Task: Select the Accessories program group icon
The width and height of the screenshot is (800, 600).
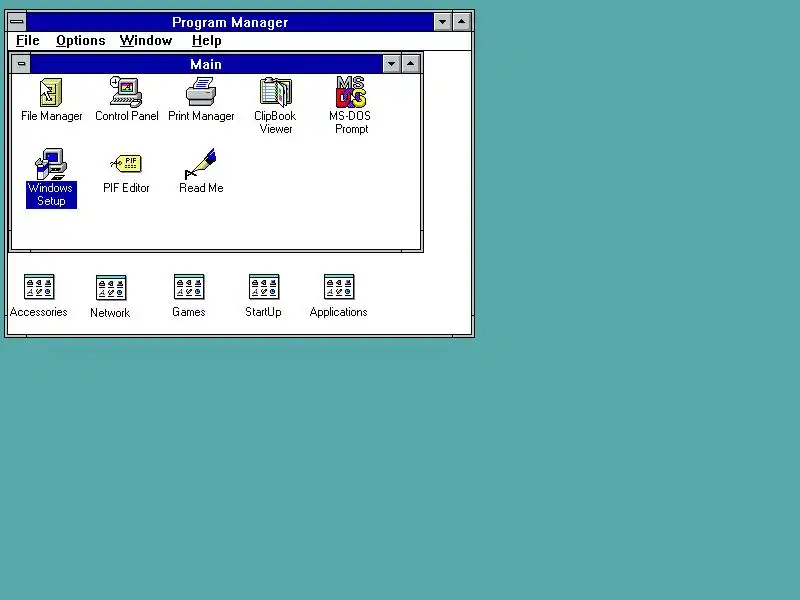Action: tap(39, 287)
